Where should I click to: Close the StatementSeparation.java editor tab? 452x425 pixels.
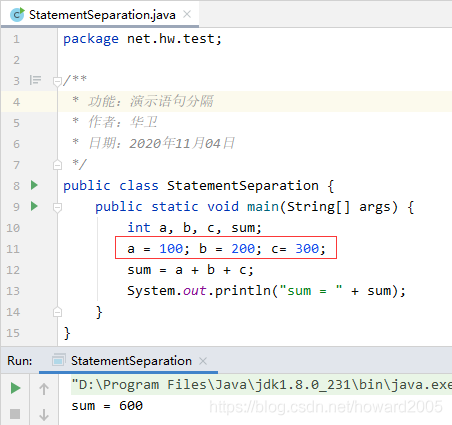(x=187, y=14)
